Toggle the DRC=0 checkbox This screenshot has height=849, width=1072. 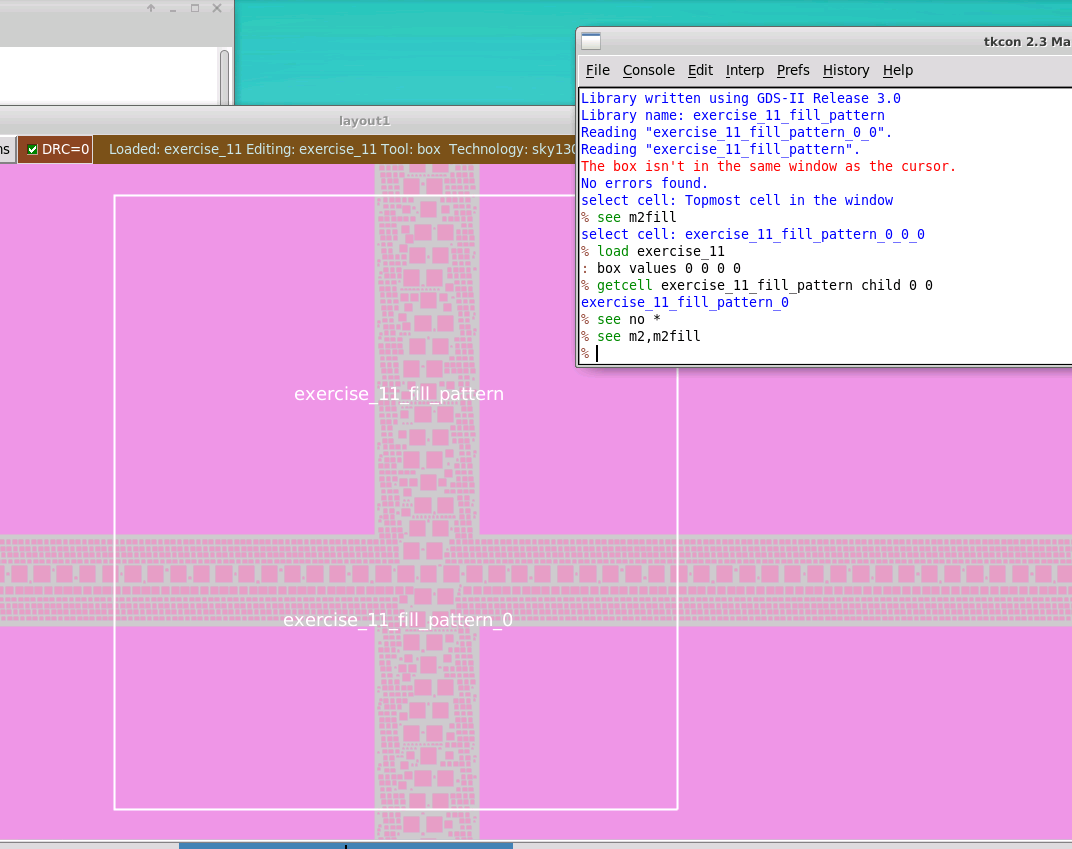32,149
